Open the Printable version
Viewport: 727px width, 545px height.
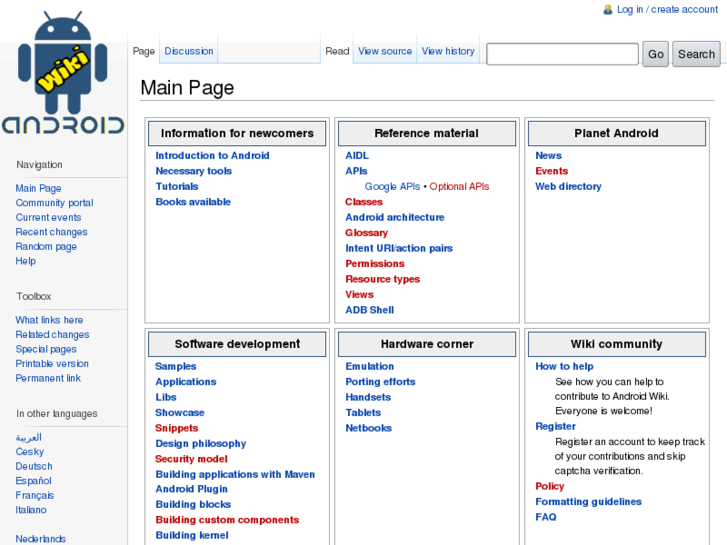click(52, 364)
